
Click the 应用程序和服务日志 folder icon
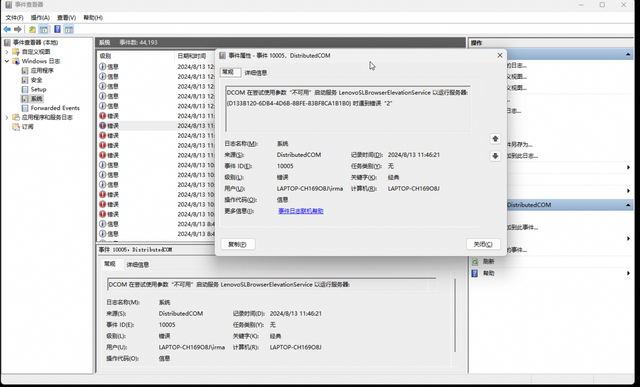(x=16, y=118)
